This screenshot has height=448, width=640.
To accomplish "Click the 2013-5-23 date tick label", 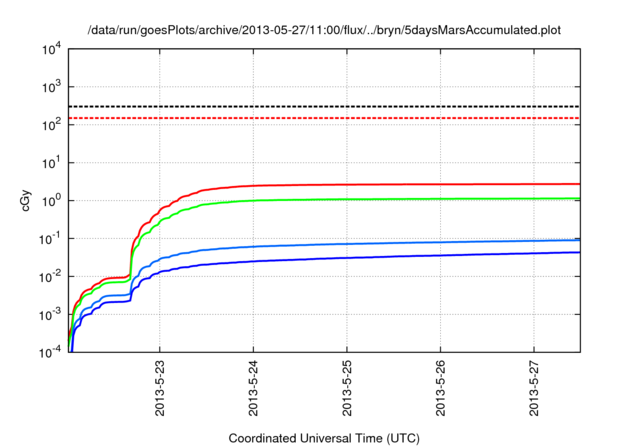I will point(160,388).
